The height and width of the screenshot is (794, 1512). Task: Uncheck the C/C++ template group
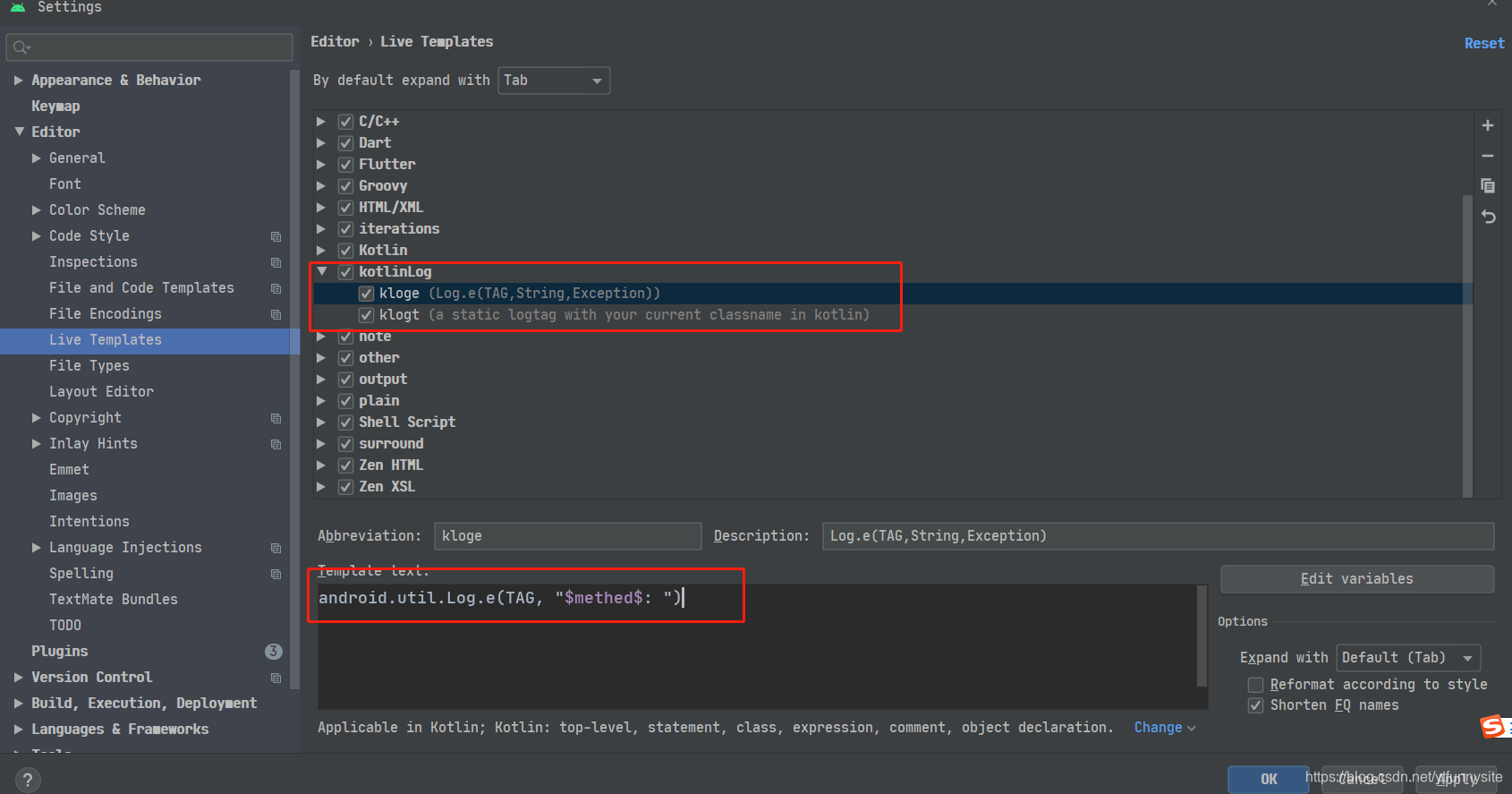[345, 122]
